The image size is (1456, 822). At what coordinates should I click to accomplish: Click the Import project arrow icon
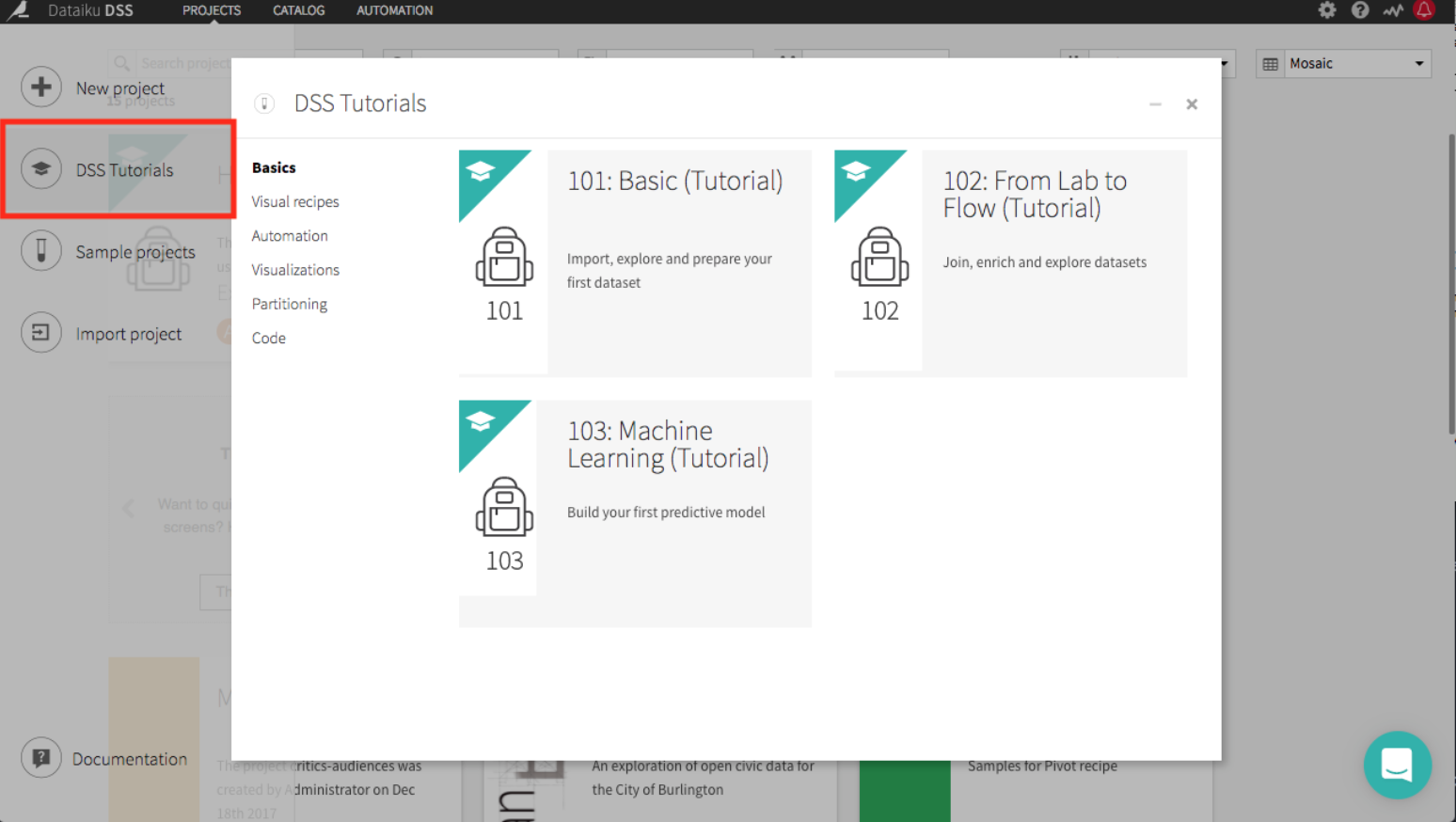41,333
